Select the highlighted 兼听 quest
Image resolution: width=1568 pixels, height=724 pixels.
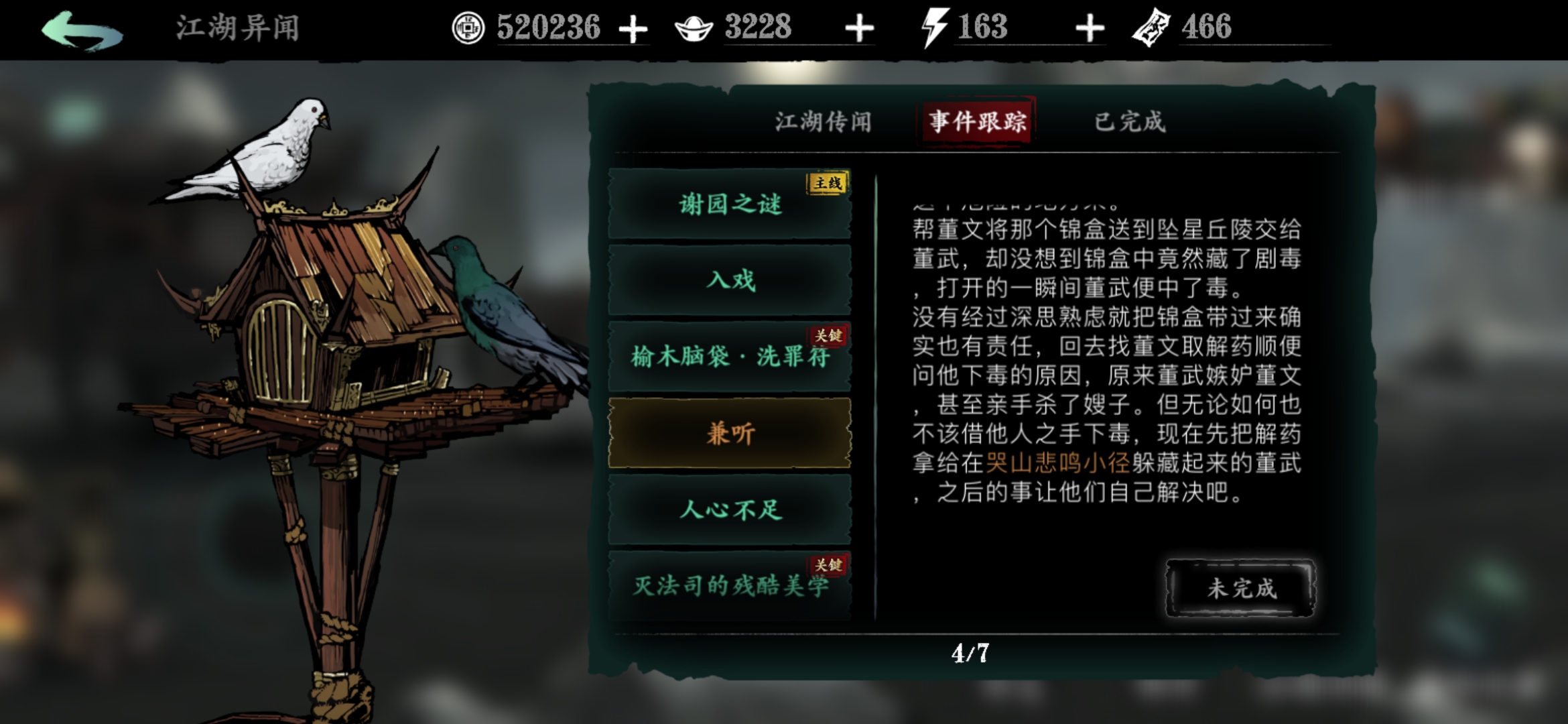[x=730, y=433]
